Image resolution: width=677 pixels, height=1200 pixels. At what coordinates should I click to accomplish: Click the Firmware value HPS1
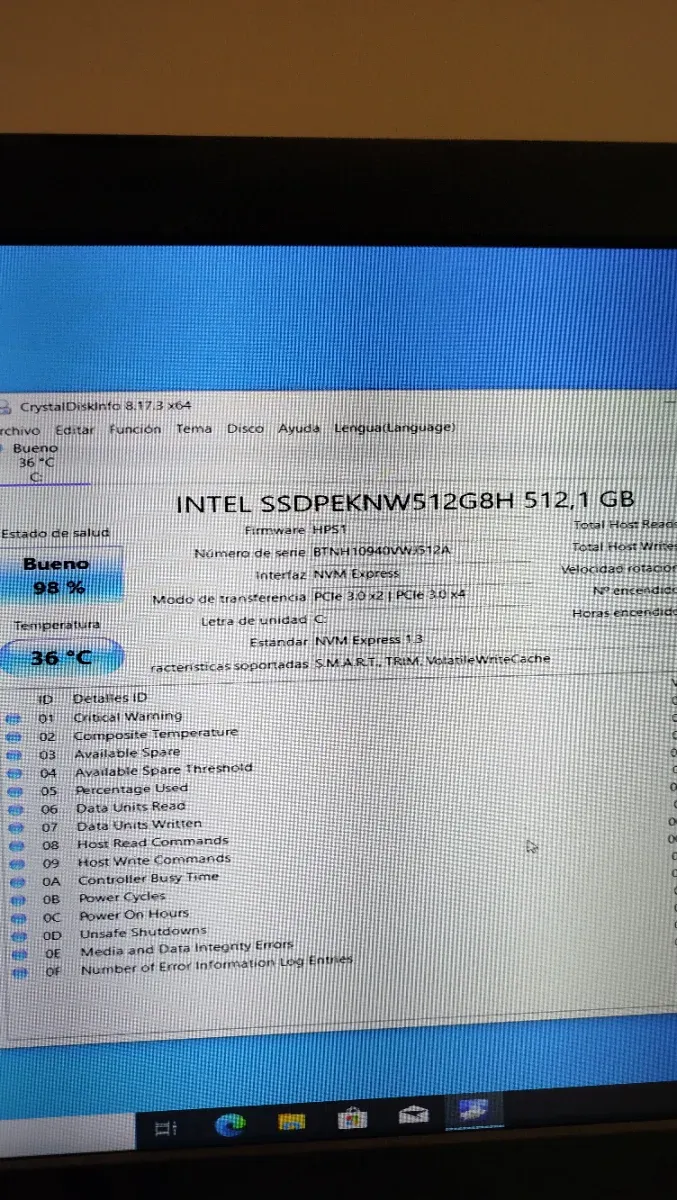(x=330, y=530)
